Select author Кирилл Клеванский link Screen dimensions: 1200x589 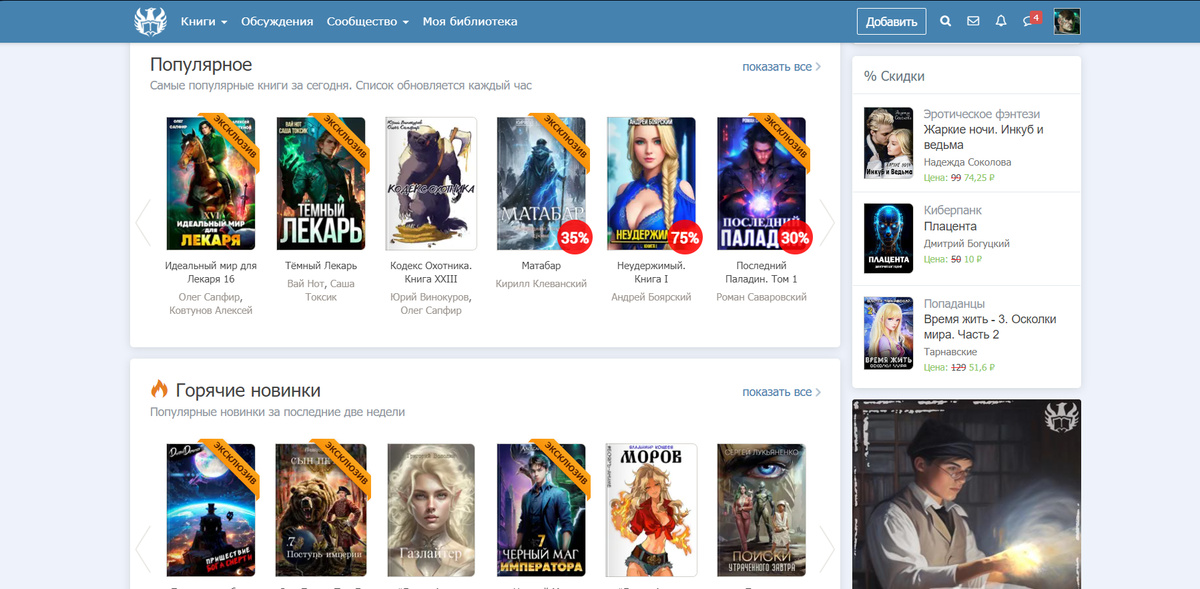pos(541,284)
